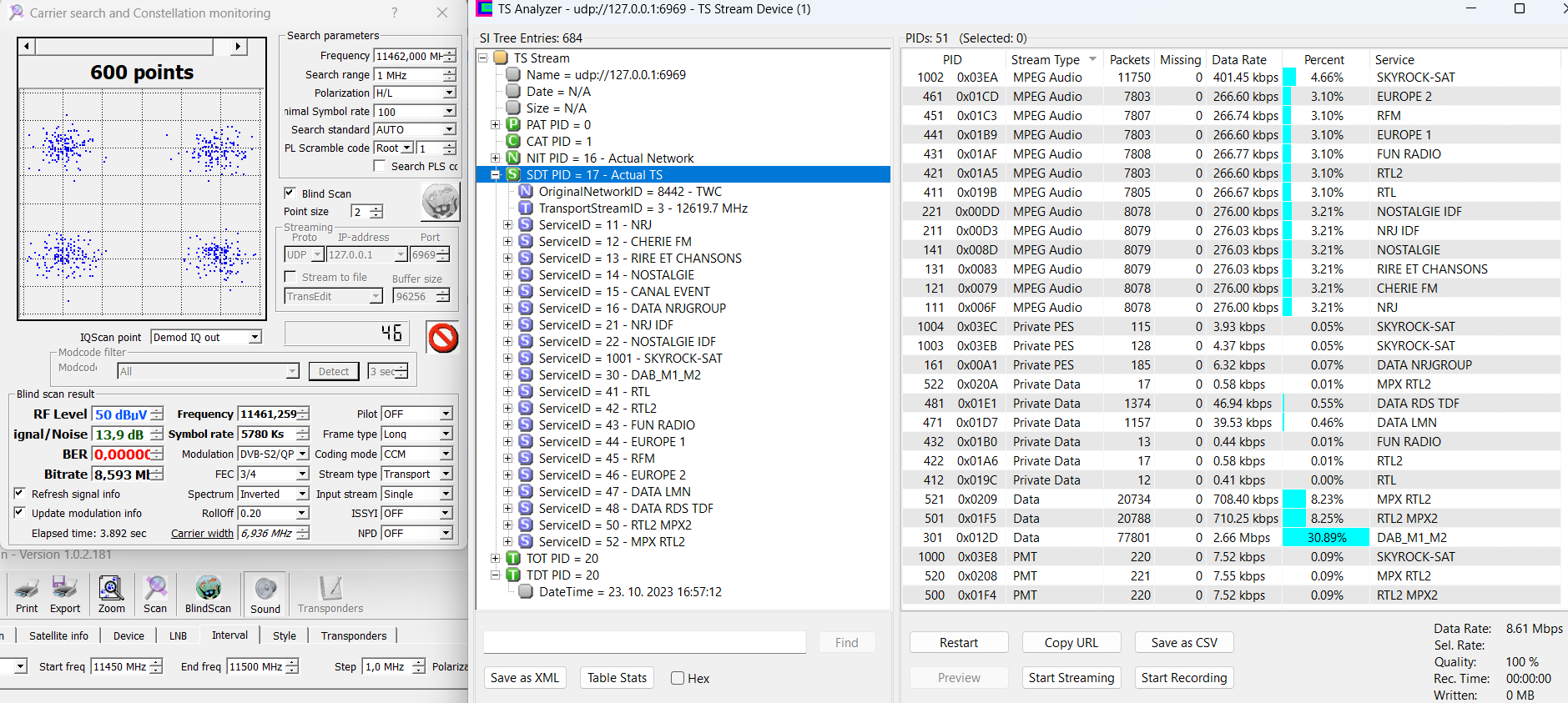The width and height of the screenshot is (1568, 703).
Task: Click the S icon for ServiceID 11 NRJ
Action: pos(526,225)
